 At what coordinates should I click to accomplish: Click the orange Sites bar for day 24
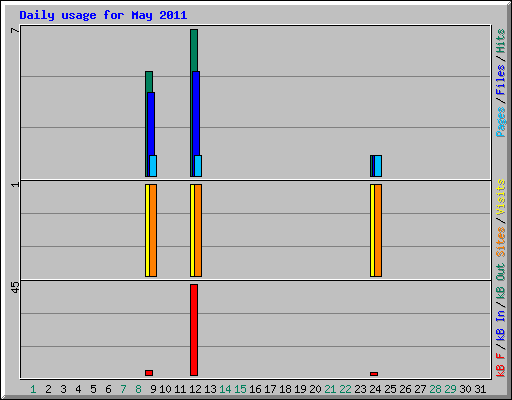[x=378, y=230]
